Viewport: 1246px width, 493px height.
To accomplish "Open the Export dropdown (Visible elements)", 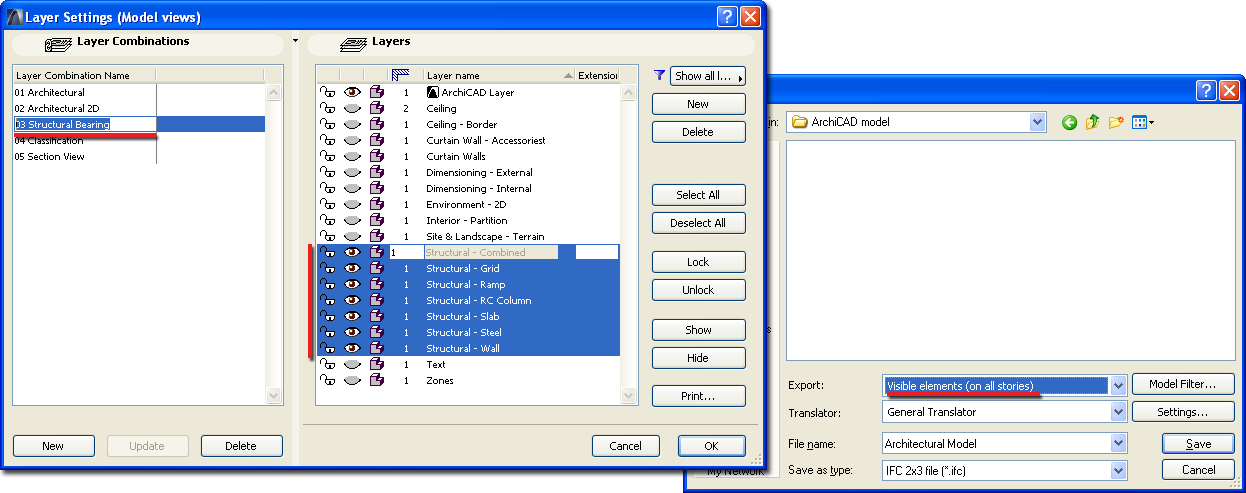I will click(1119, 385).
